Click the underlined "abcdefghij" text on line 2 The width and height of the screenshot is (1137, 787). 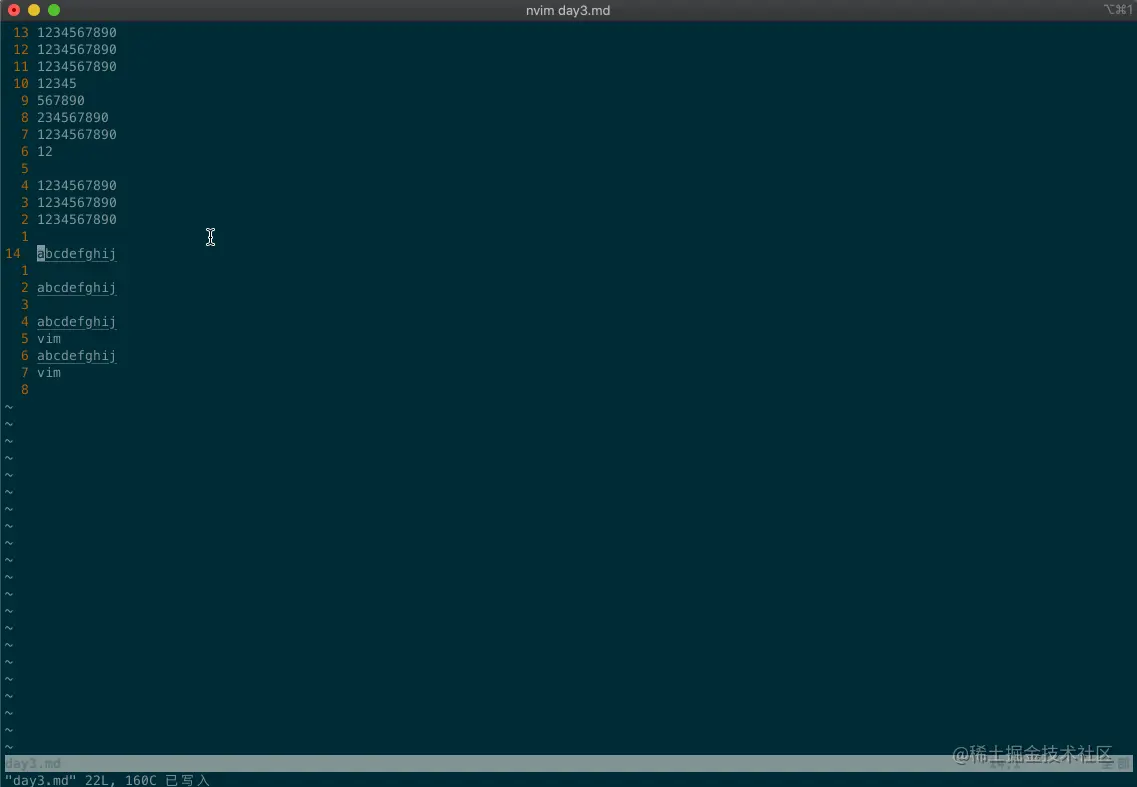[76, 287]
